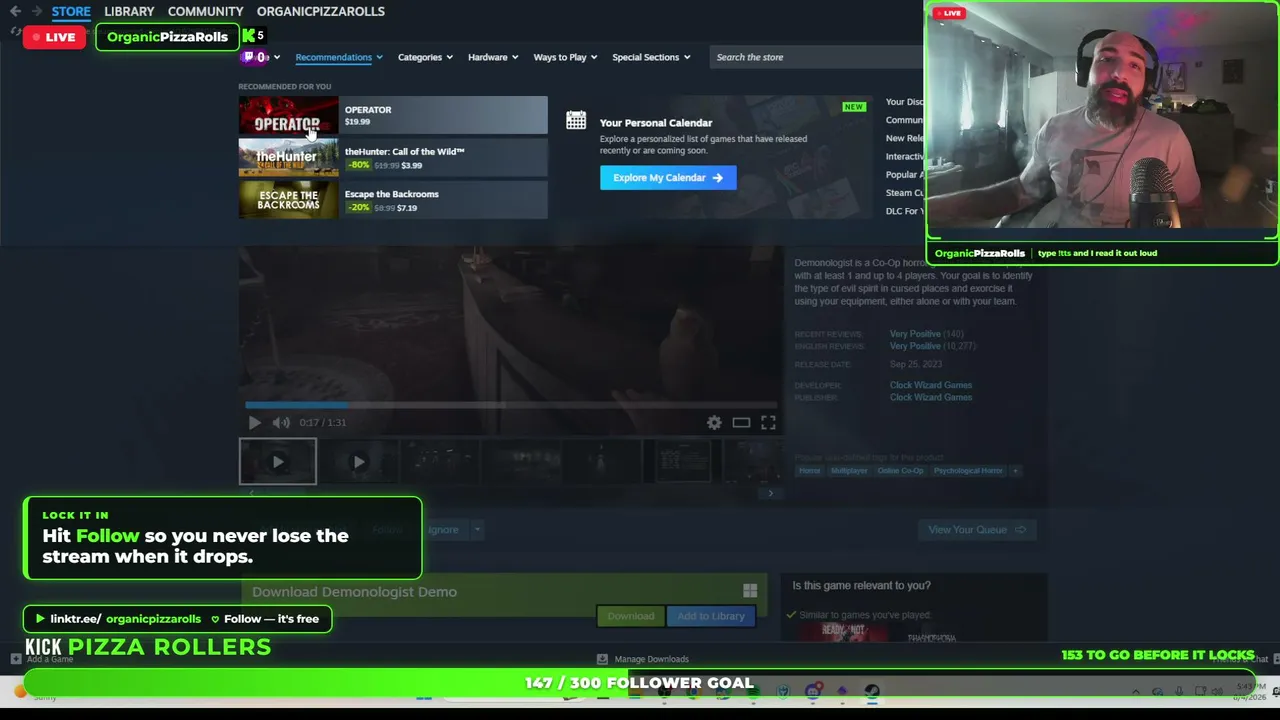Select the first highlighted trailer thumbnail
The image size is (1280, 720).
click(x=278, y=461)
